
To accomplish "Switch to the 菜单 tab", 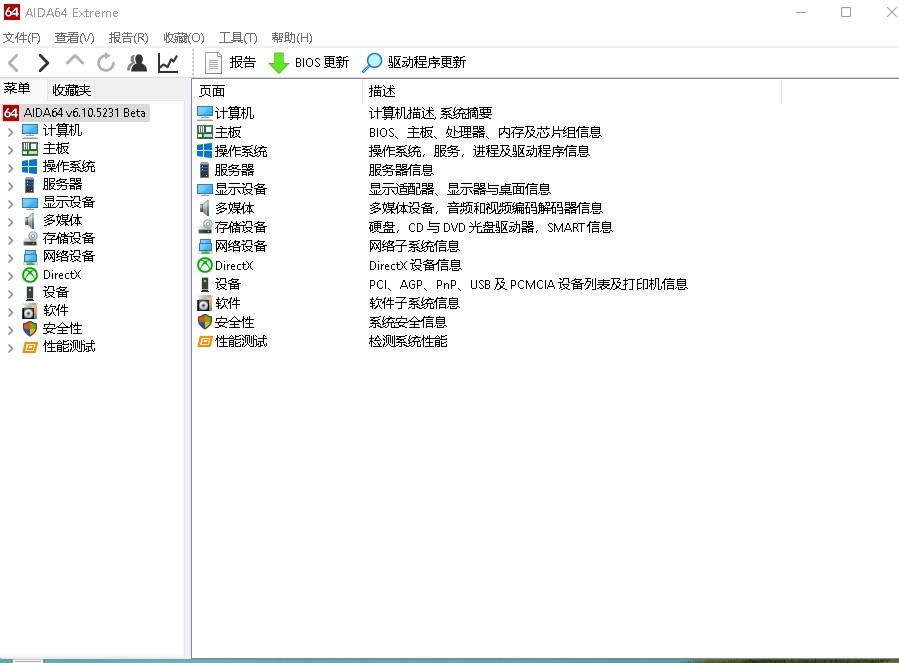I will [x=17, y=89].
